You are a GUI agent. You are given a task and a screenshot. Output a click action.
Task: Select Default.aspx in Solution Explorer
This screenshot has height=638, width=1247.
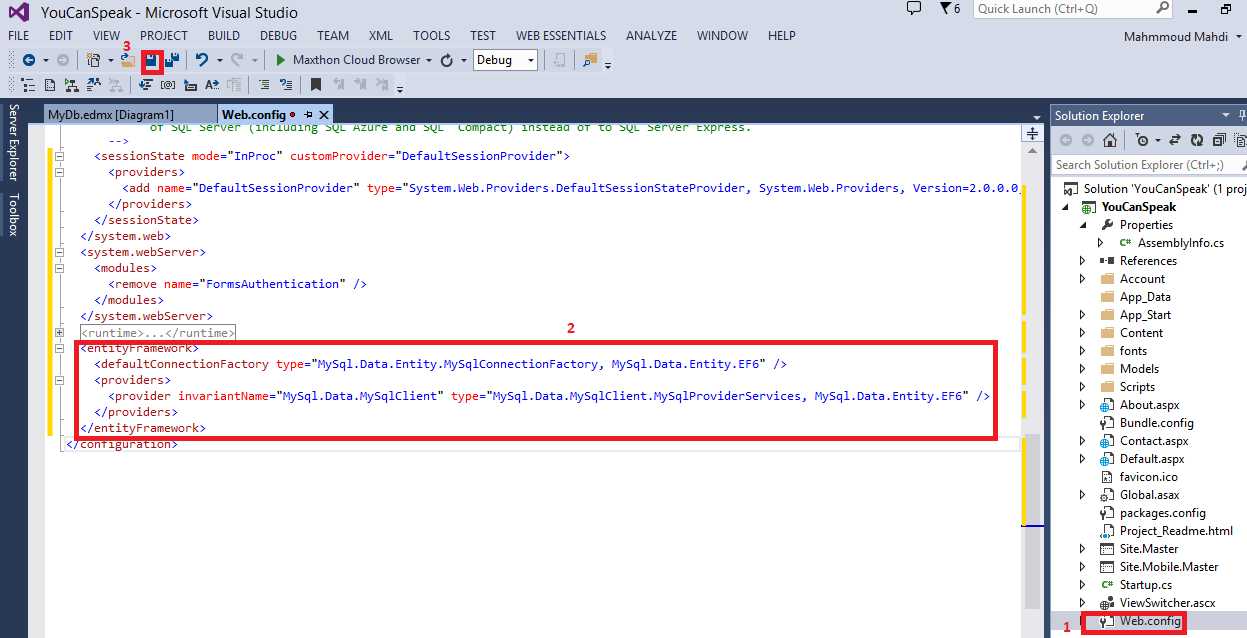click(1151, 459)
